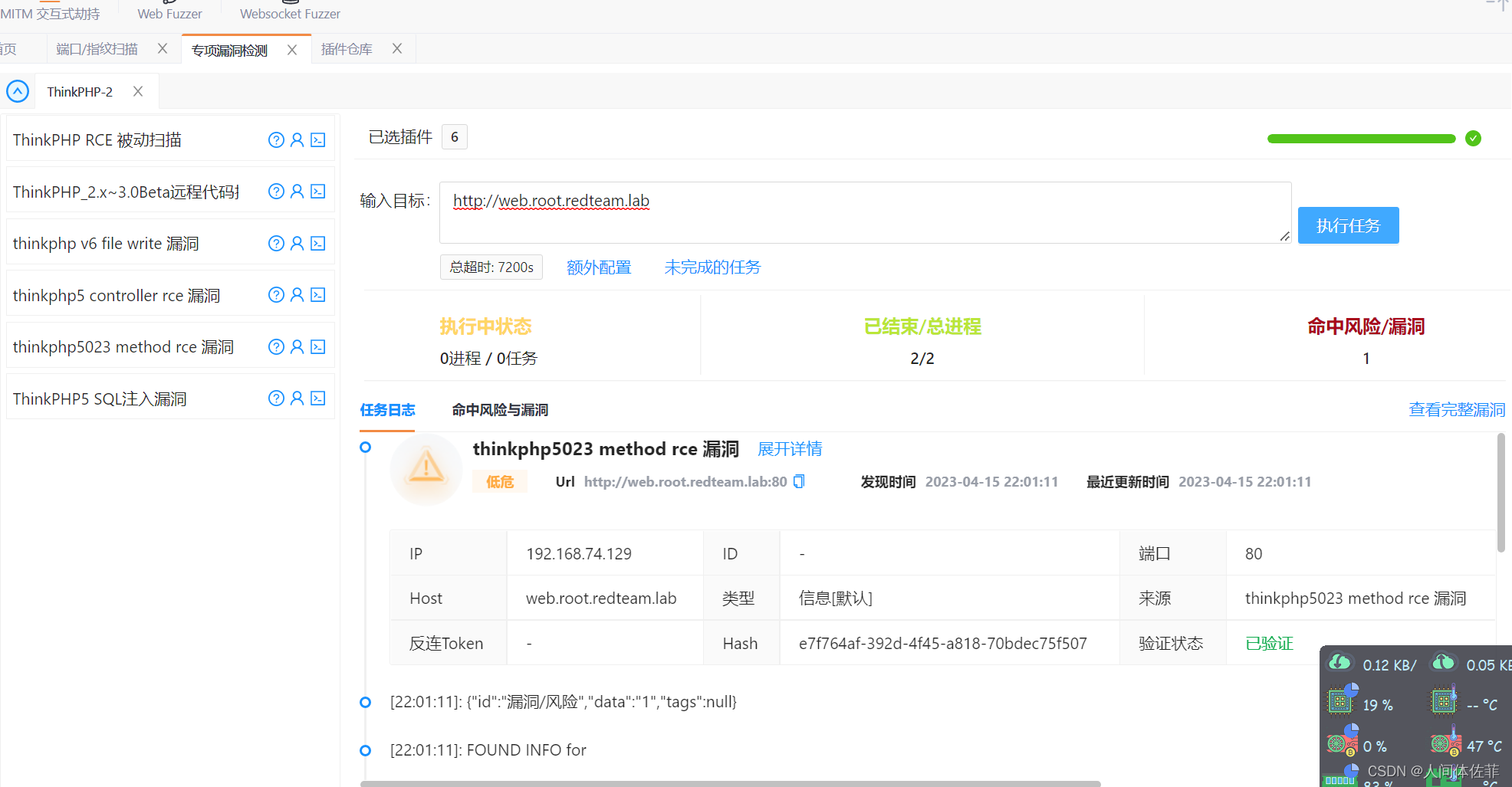
Task: View author icon of thinkphp5023 method rce plugin
Action: click(297, 346)
